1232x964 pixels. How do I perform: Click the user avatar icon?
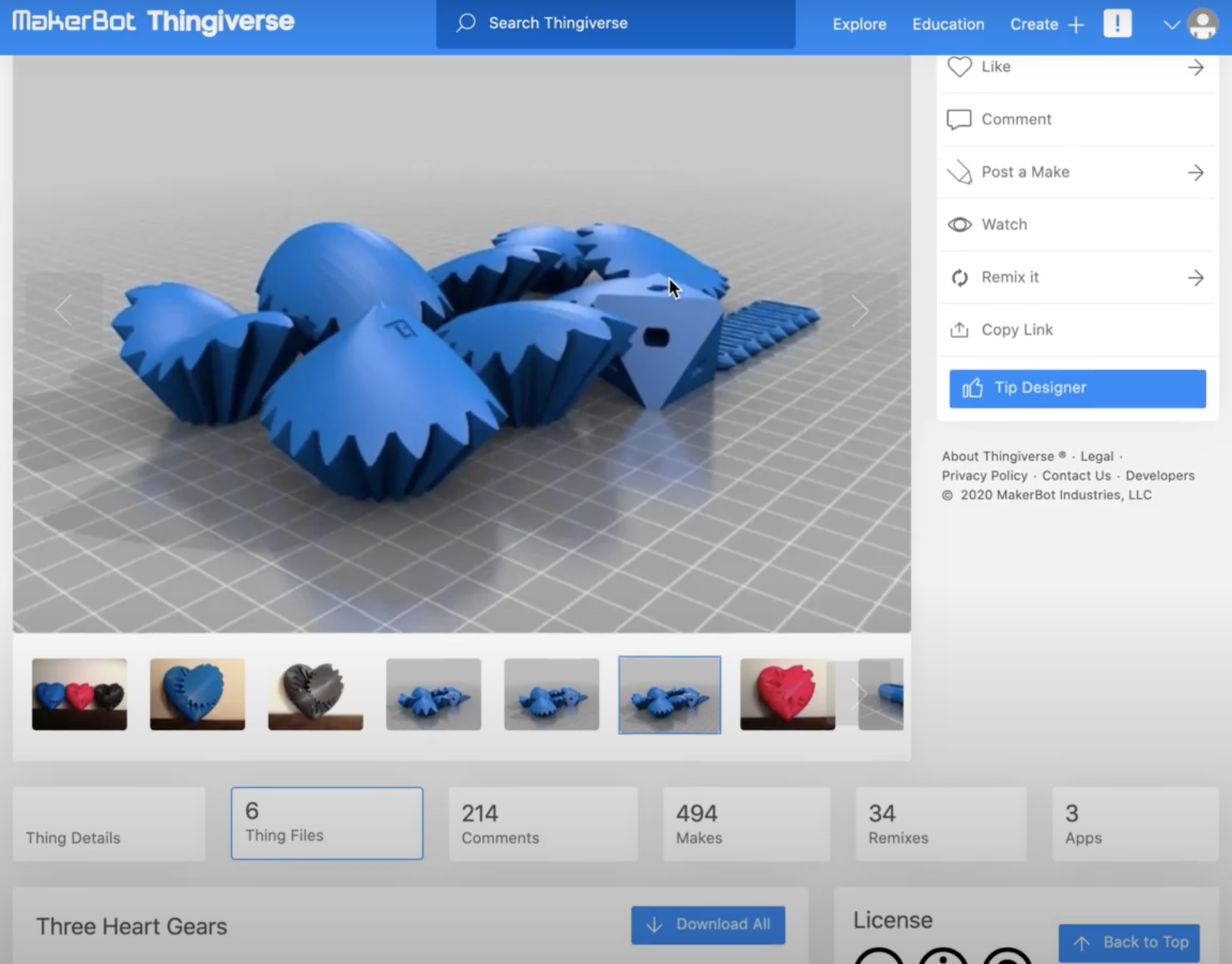pos(1202,24)
